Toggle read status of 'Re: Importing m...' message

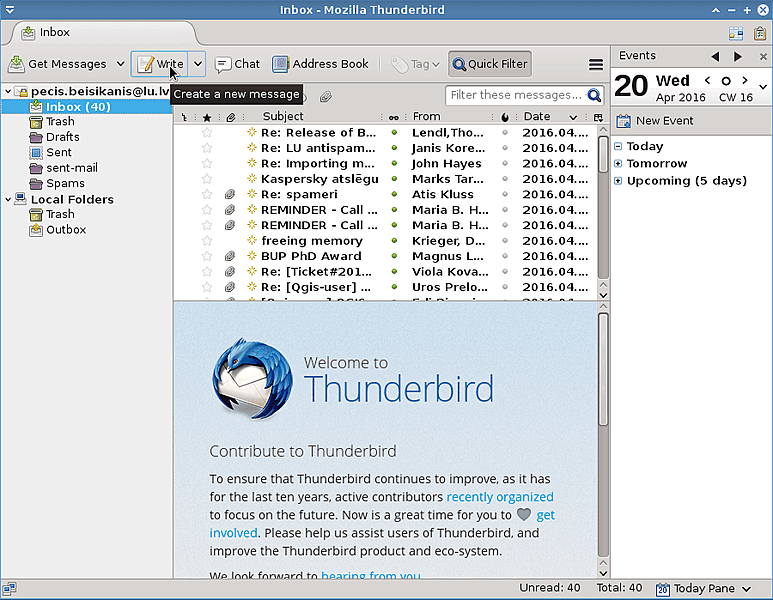click(x=394, y=163)
